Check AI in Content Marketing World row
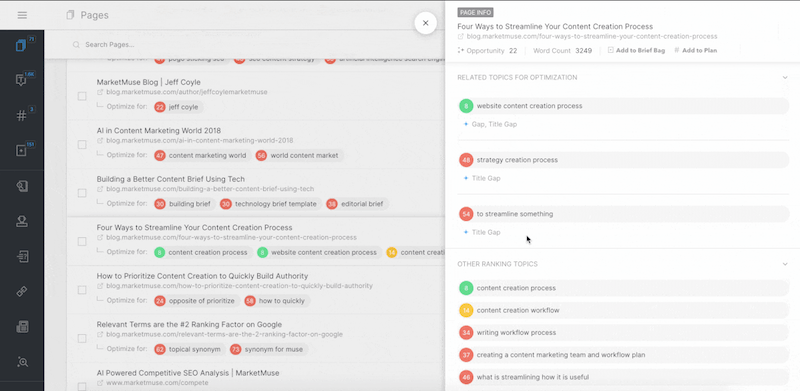Screen dimensions: 800x391 82,145
